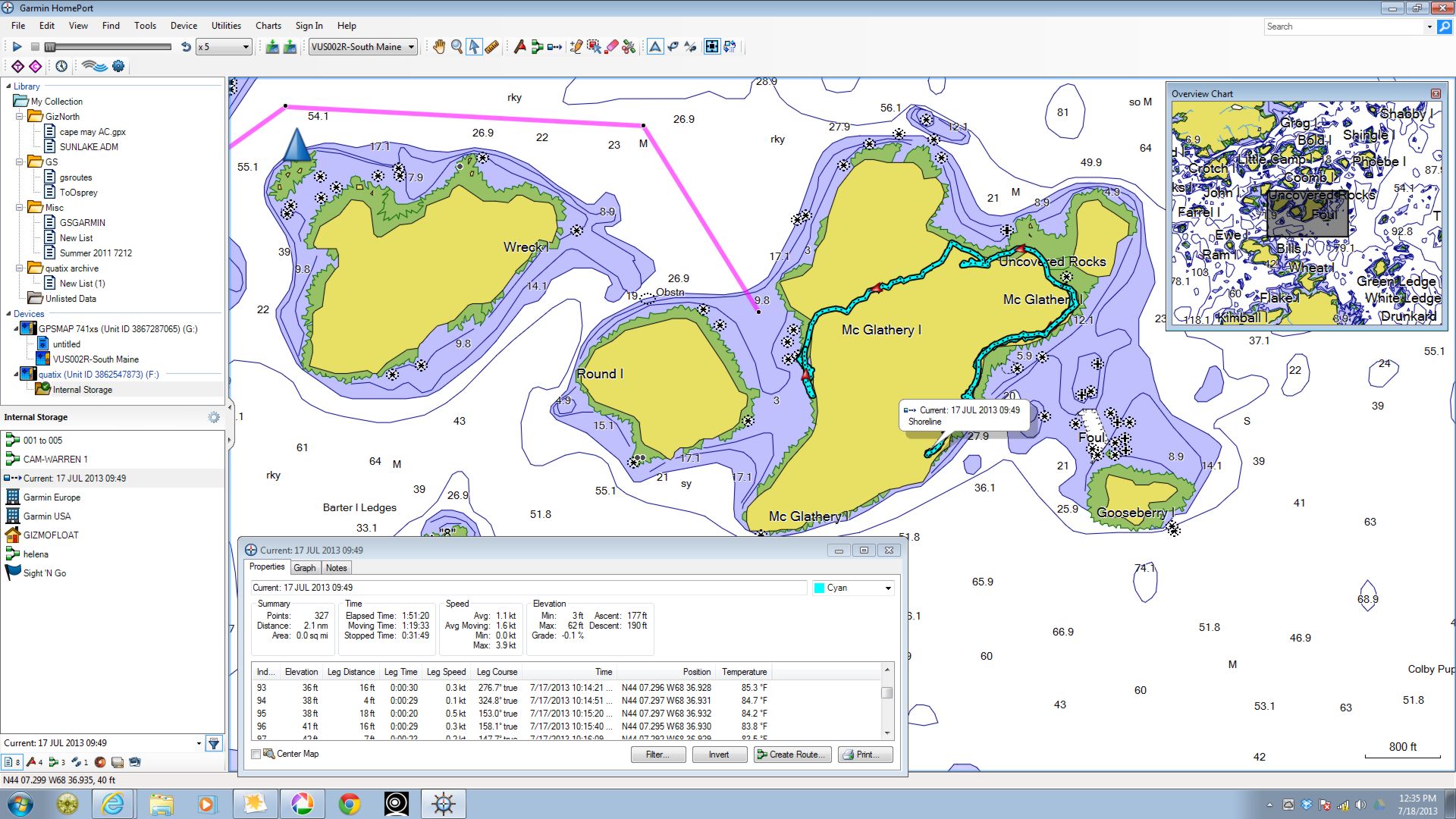Click the wind and waves icon
This screenshot has height=819, width=1456.
pos(94,67)
